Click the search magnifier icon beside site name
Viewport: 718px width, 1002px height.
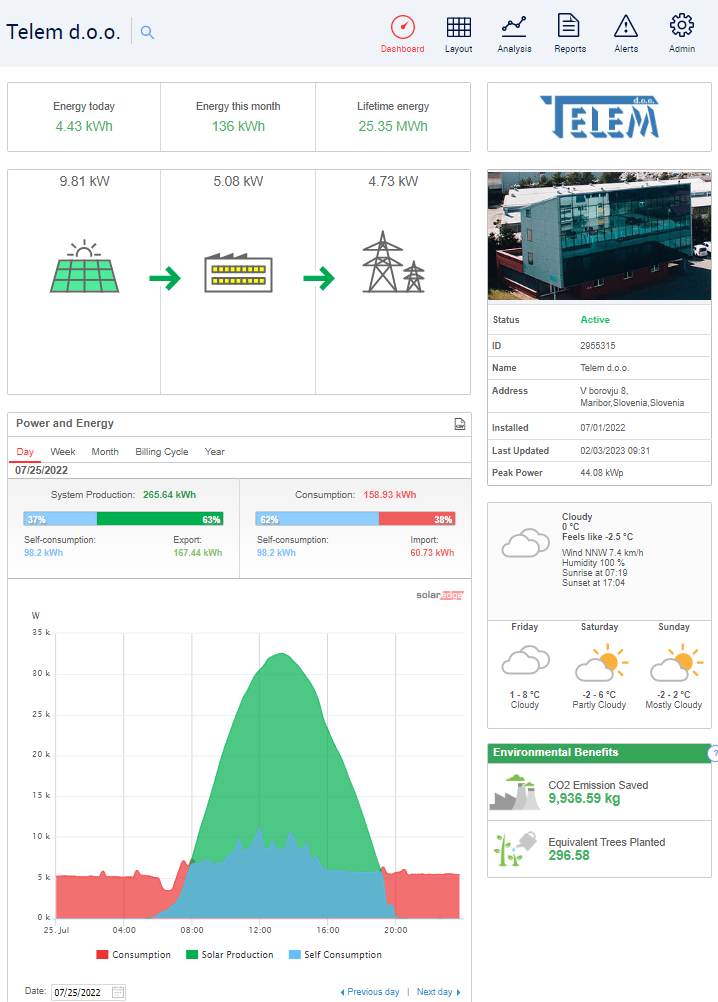[147, 32]
